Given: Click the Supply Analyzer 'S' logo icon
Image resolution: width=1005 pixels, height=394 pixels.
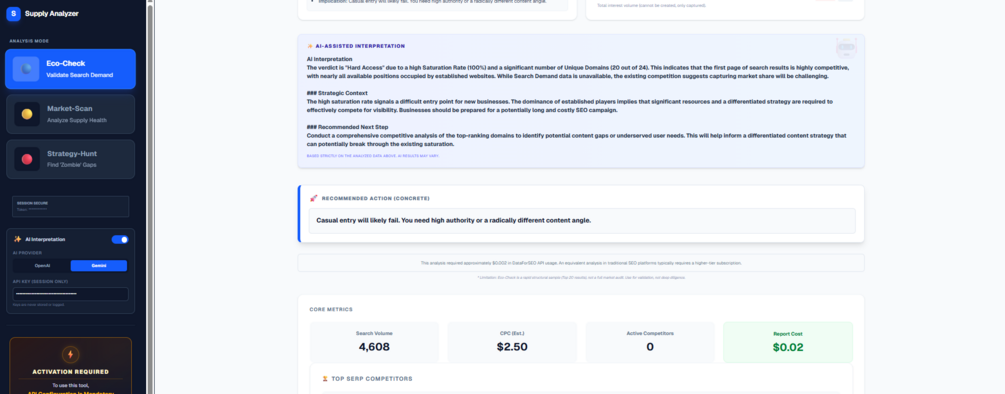Looking at the screenshot, I should click(x=13, y=13).
